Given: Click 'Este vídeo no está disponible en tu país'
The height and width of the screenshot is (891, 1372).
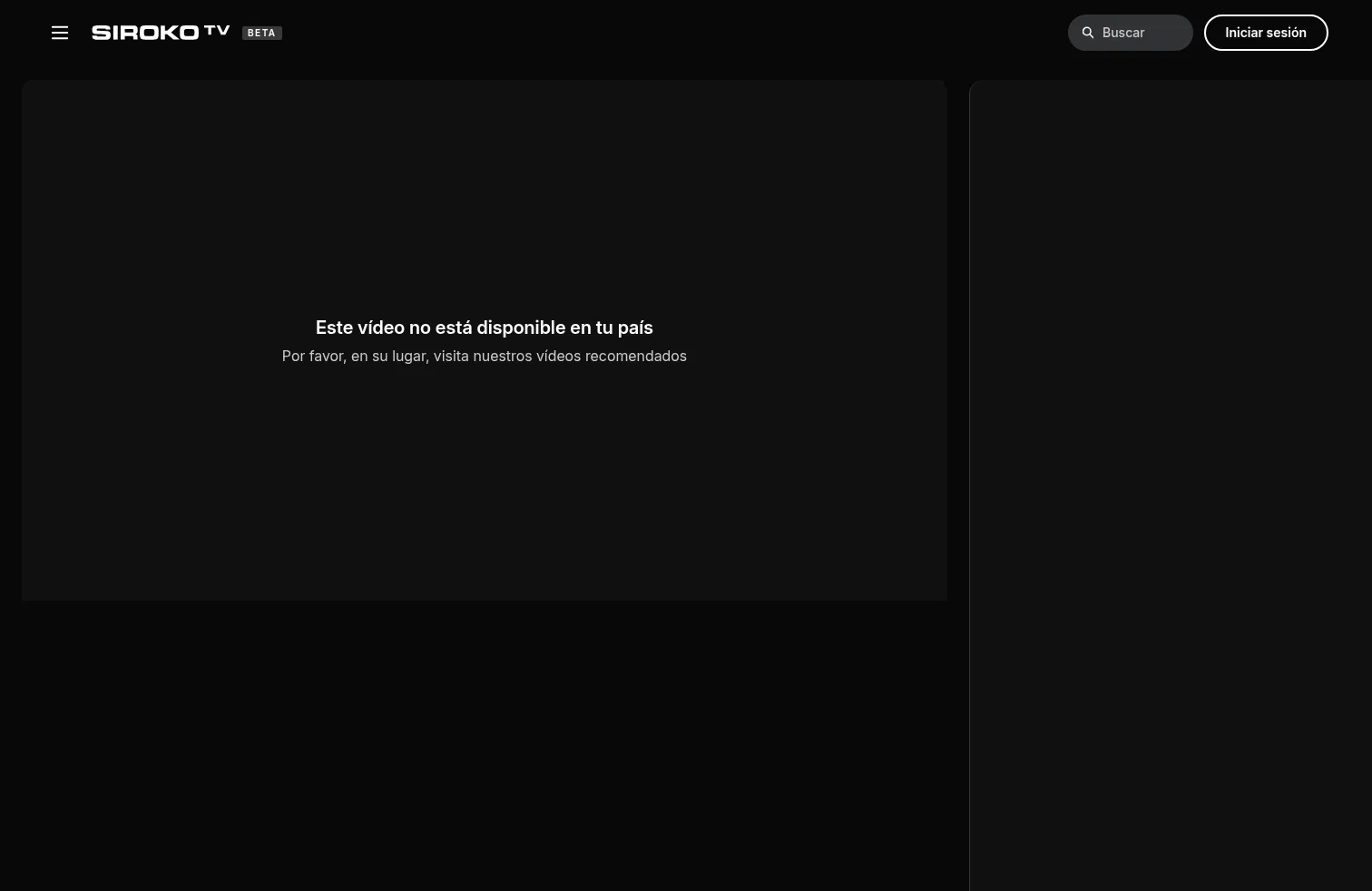Looking at the screenshot, I should click(x=485, y=328).
